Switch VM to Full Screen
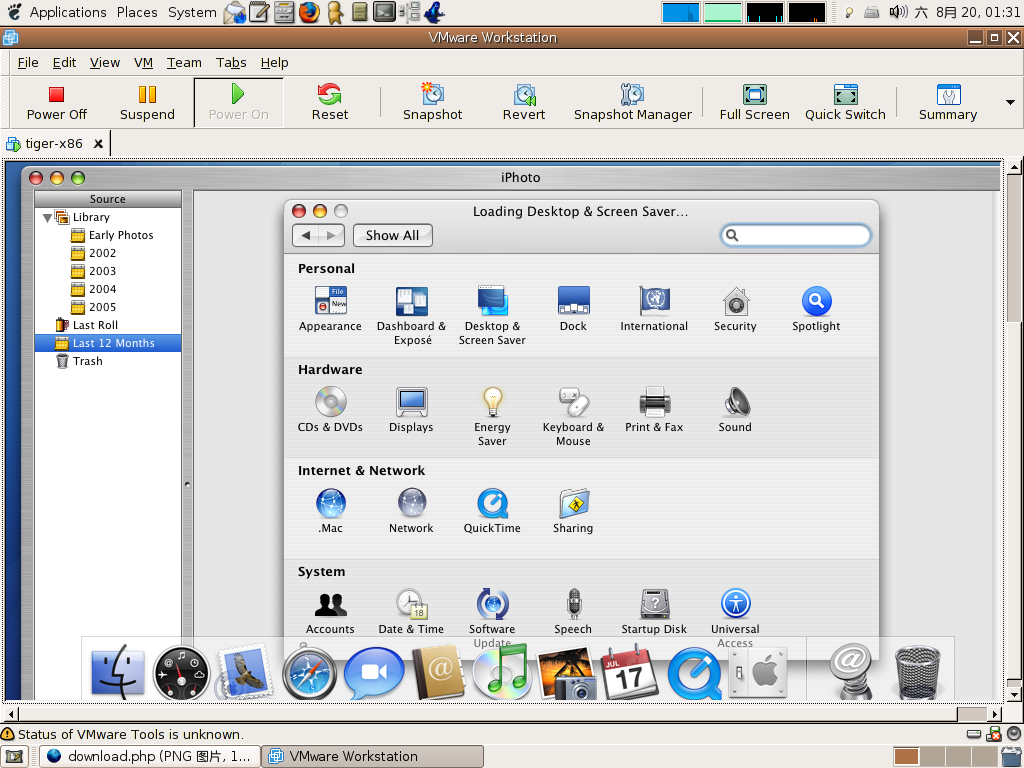Image resolution: width=1024 pixels, height=768 pixels. pos(754,103)
